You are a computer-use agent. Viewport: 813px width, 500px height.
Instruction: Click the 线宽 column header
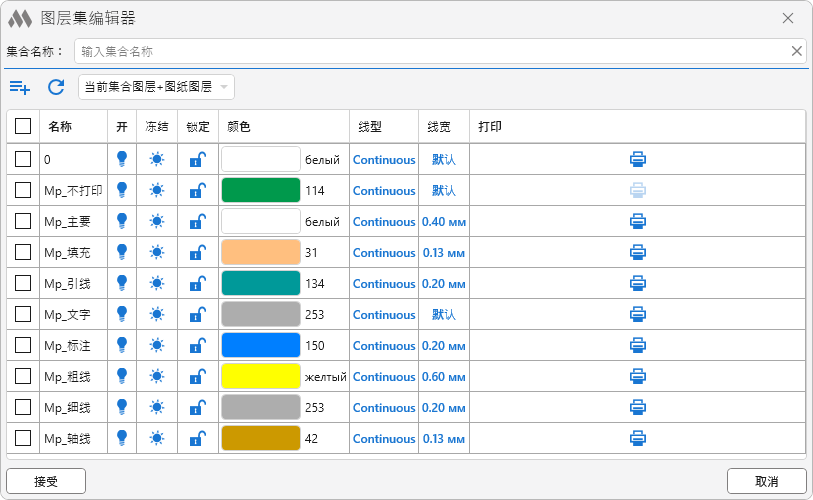pos(439,127)
